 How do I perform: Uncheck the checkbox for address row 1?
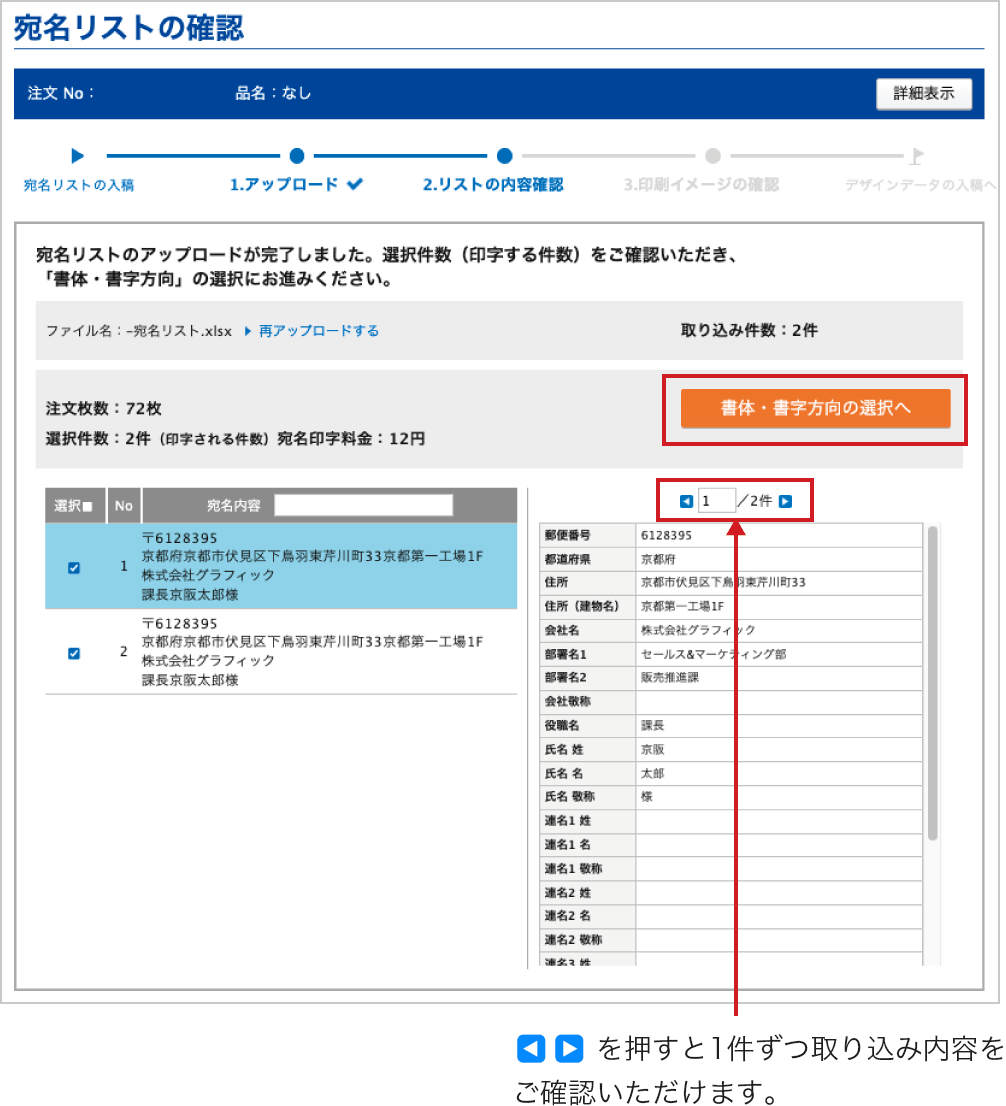click(x=74, y=568)
